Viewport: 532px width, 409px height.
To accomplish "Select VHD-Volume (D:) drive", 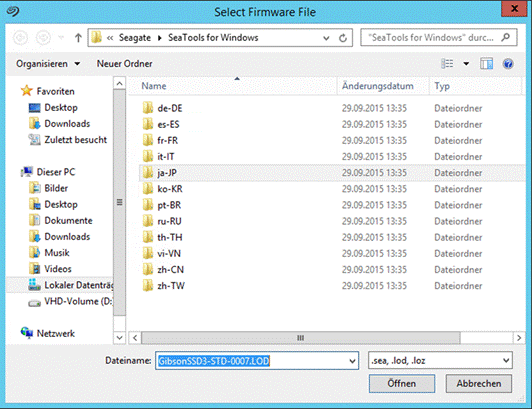I will pos(70,301).
